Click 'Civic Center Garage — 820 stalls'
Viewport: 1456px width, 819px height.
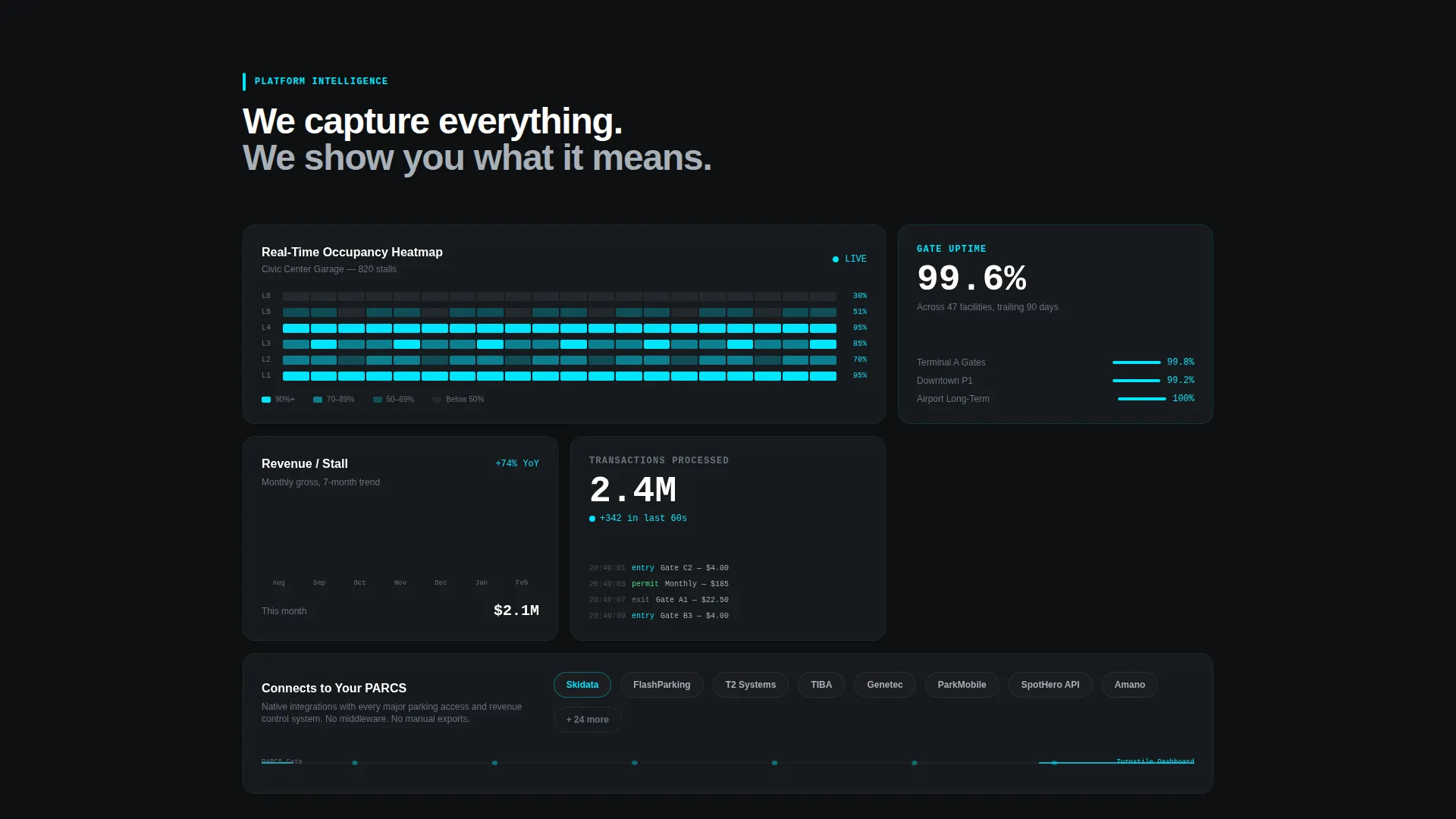[328, 269]
